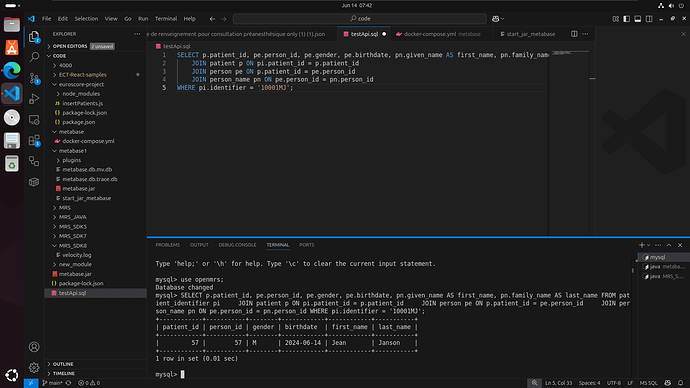The height and width of the screenshot is (388, 690).
Task: Toggle the primary side bar layout button
Action: click(627, 19)
